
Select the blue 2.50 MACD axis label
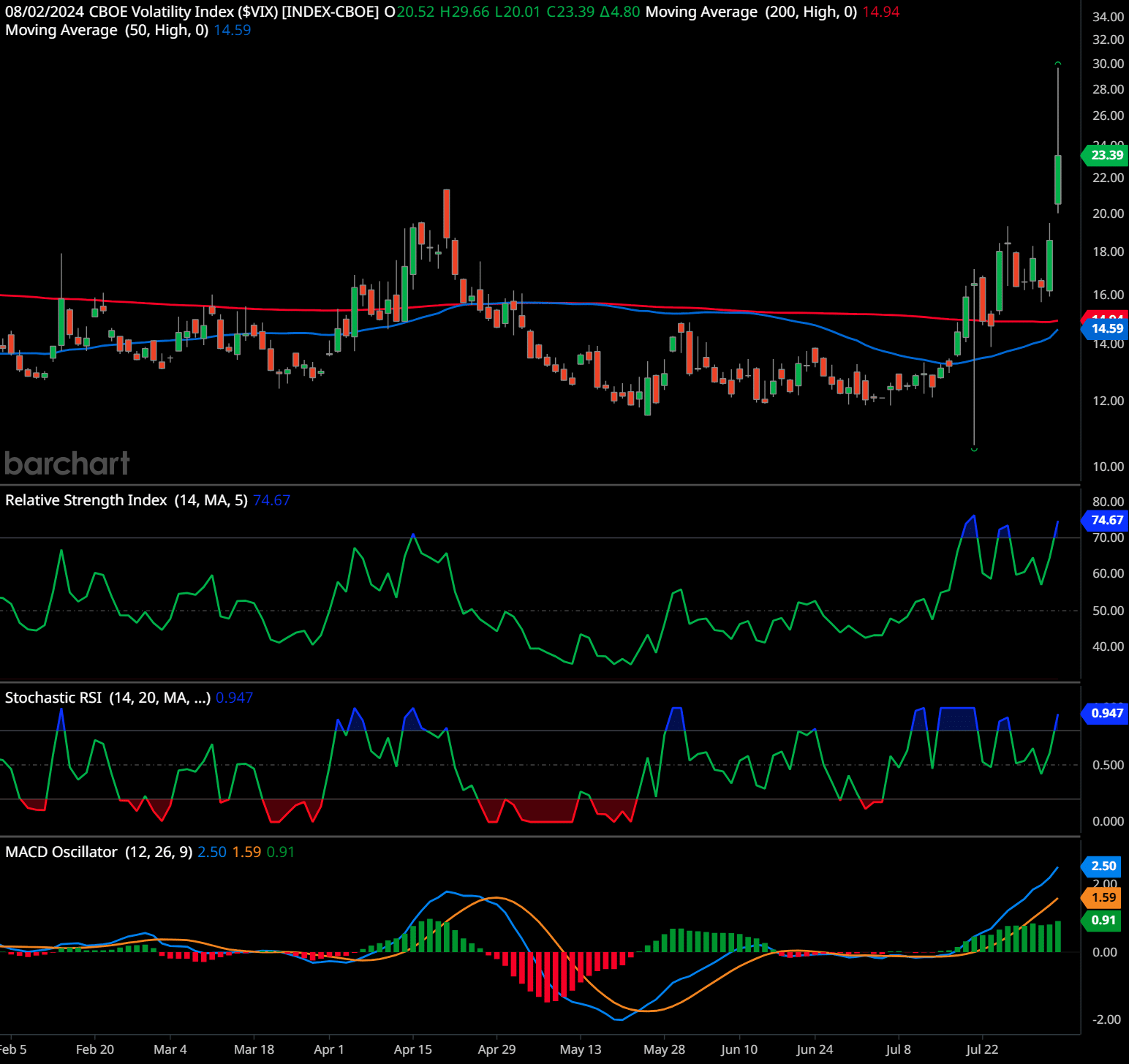[x=1101, y=866]
